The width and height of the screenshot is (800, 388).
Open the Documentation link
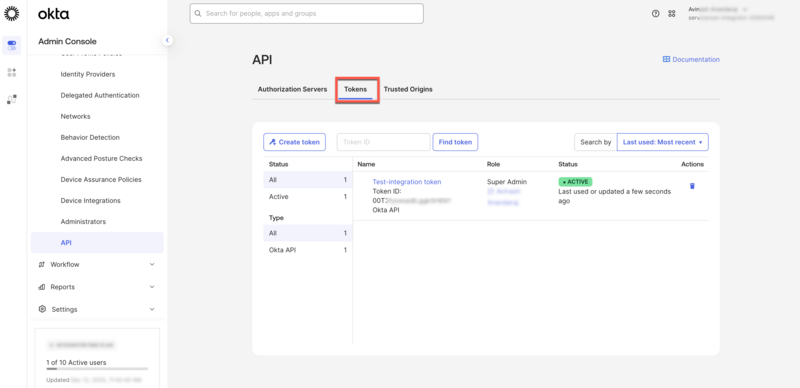coord(696,59)
